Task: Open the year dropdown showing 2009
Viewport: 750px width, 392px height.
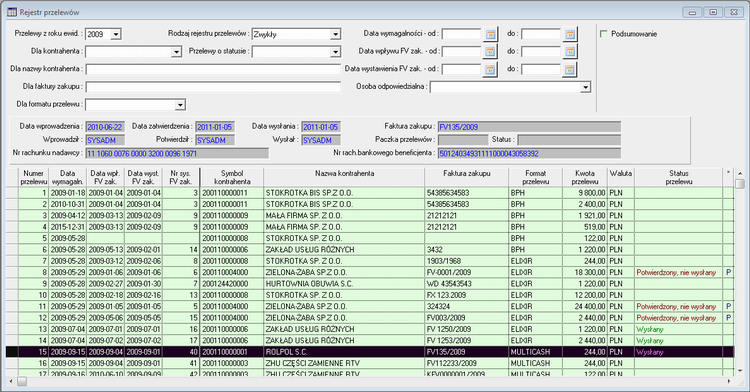Action: click(x=116, y=34)
